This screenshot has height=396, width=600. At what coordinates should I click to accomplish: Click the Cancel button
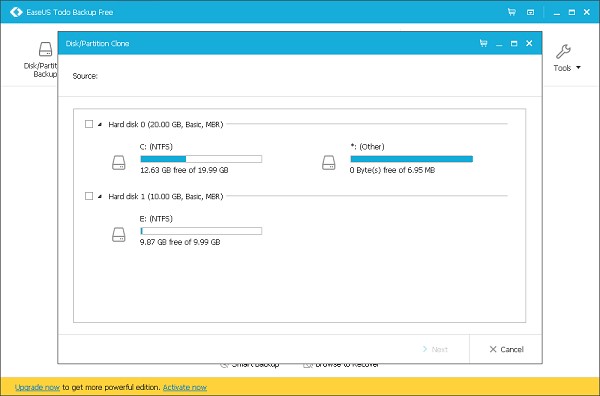tap(506, 349)
